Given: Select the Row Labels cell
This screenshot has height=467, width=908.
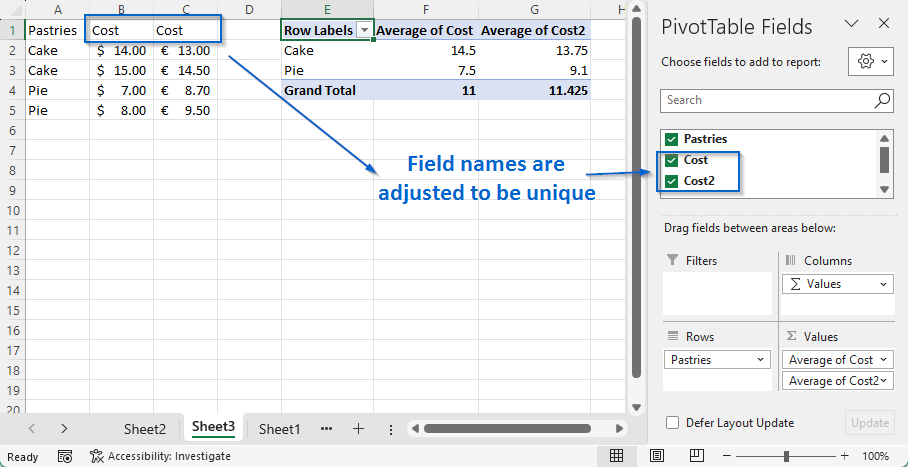Looking at the screenshot, I should (x=327, y=30).
